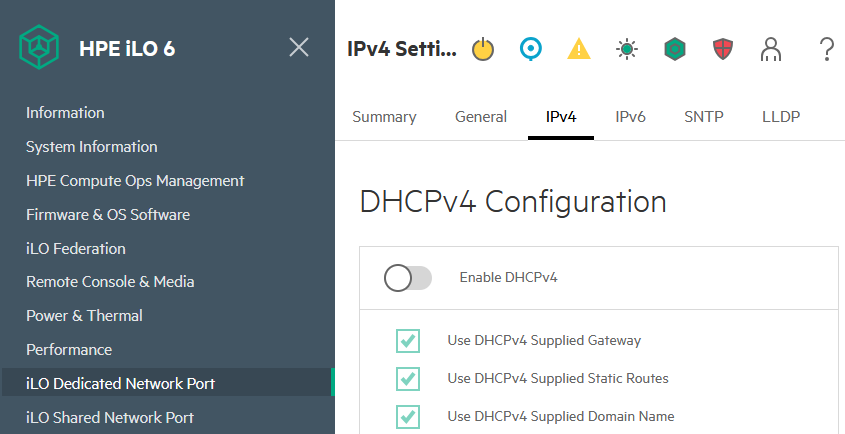This screenshot has width=845, height=434.
Task: Uncheck Use DHCPv4 Supplied Domain Name
Action: 408,416
